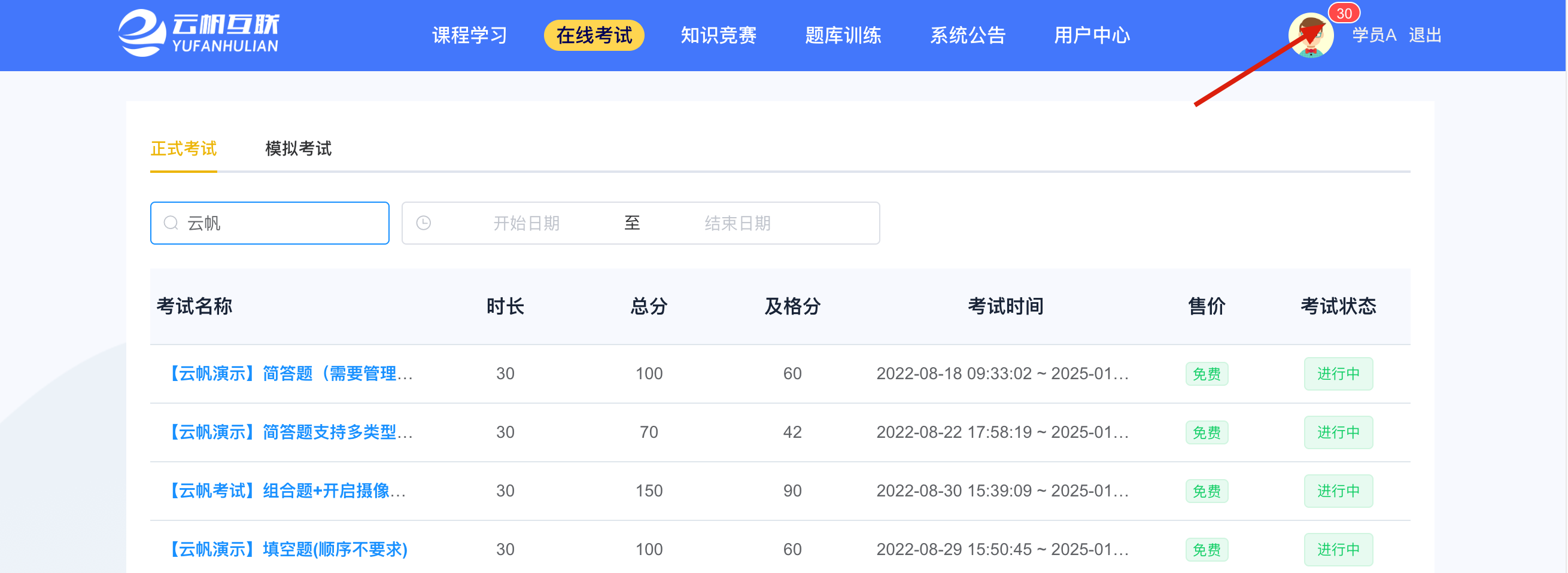Screen dimensions: 1568x573
Task: Click the 考试名称 column header
Action: click(194, 306)
